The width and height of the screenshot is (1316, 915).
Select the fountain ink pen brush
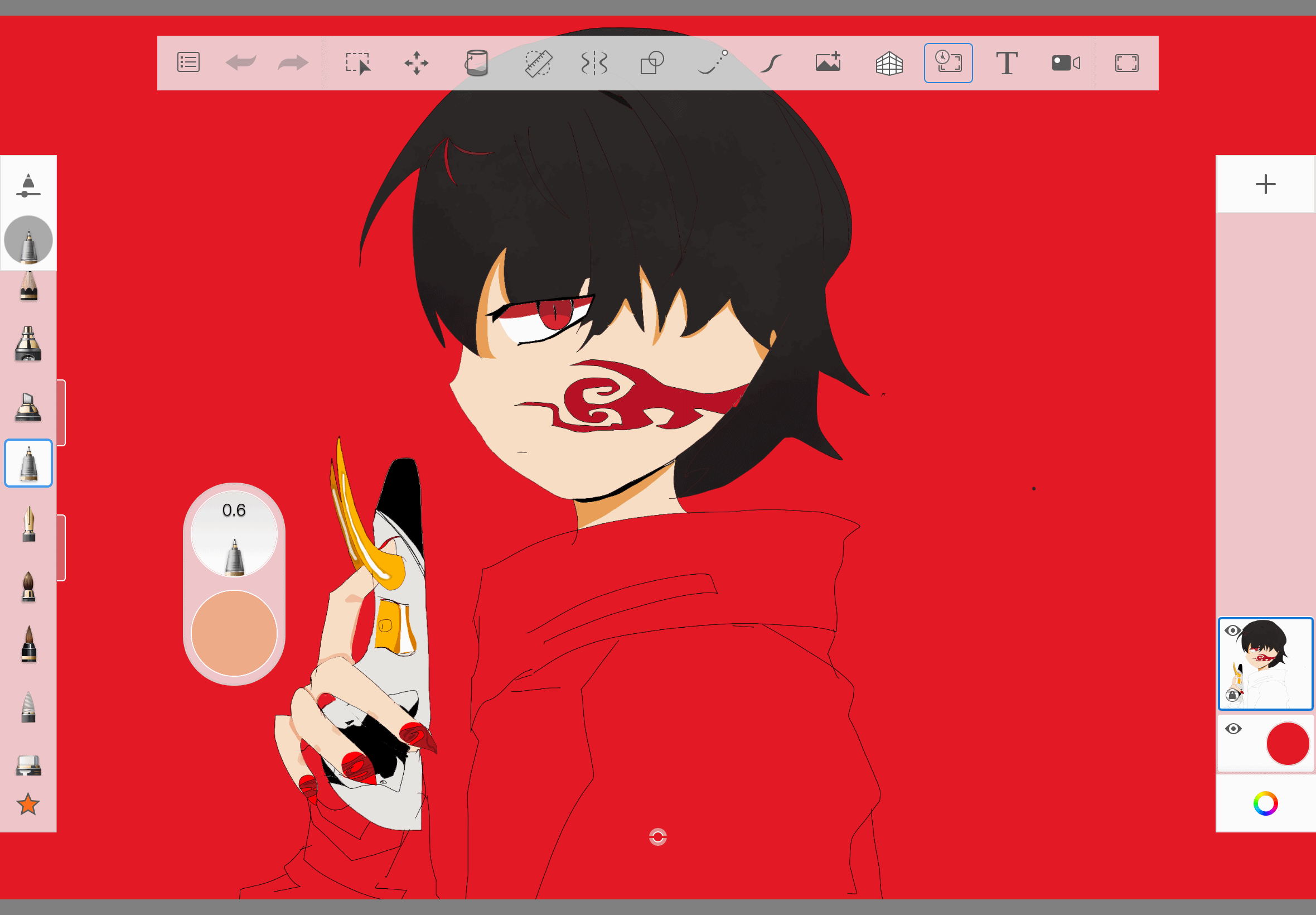point(28,523)
